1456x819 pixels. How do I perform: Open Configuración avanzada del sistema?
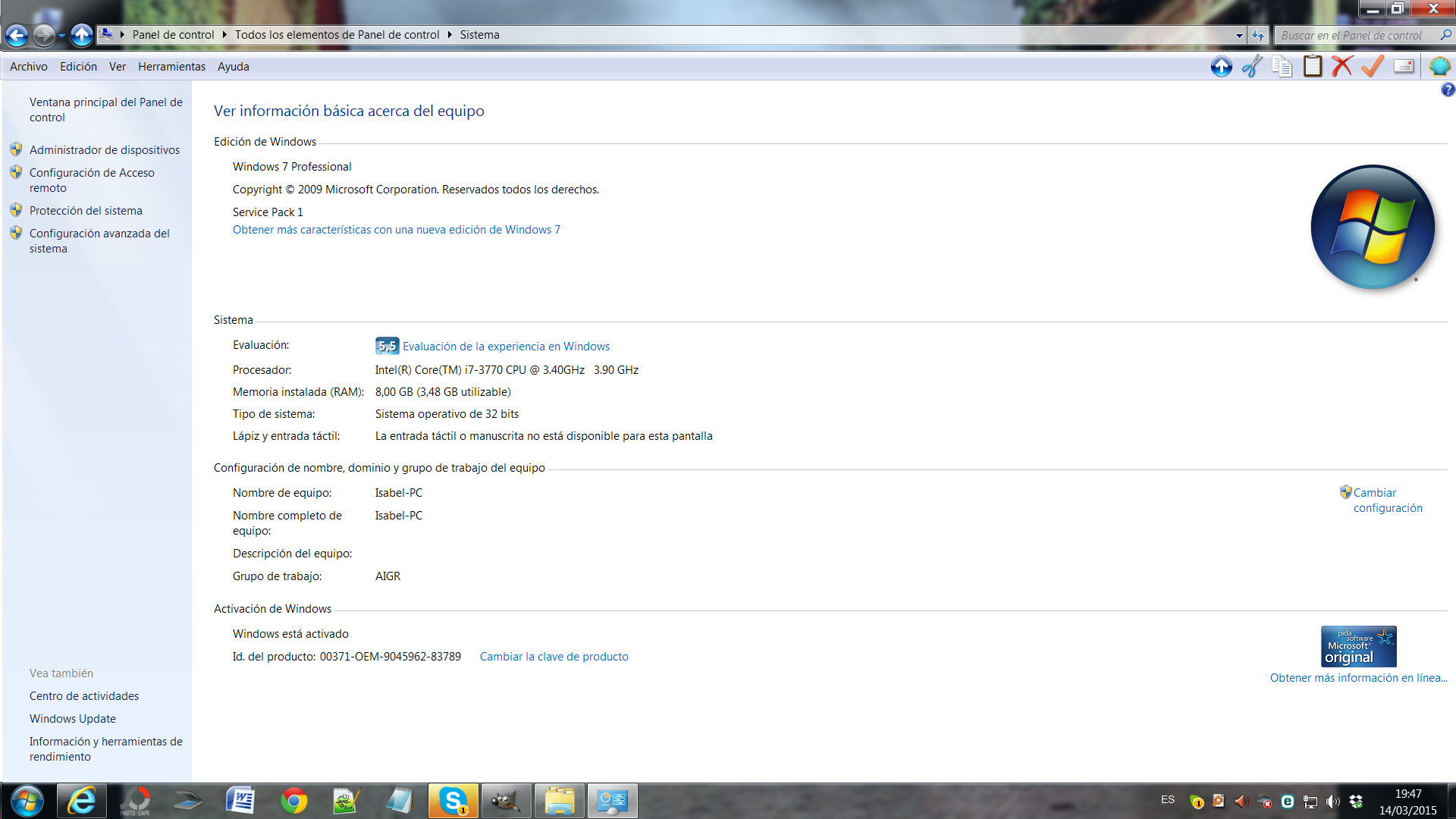[x=99, y=241]
